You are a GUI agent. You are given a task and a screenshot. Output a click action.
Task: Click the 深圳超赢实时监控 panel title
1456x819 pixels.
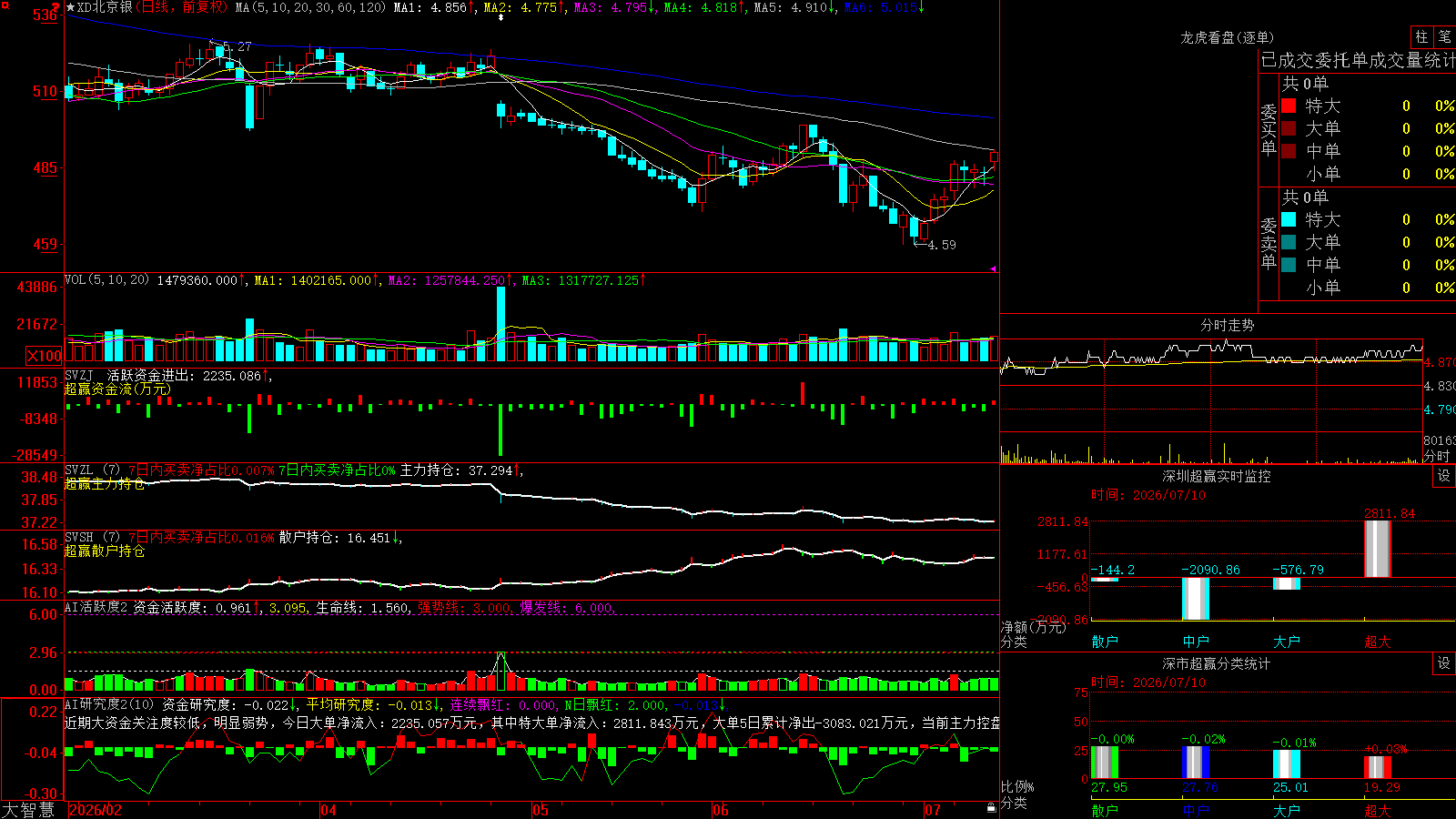click(1216, 476)
